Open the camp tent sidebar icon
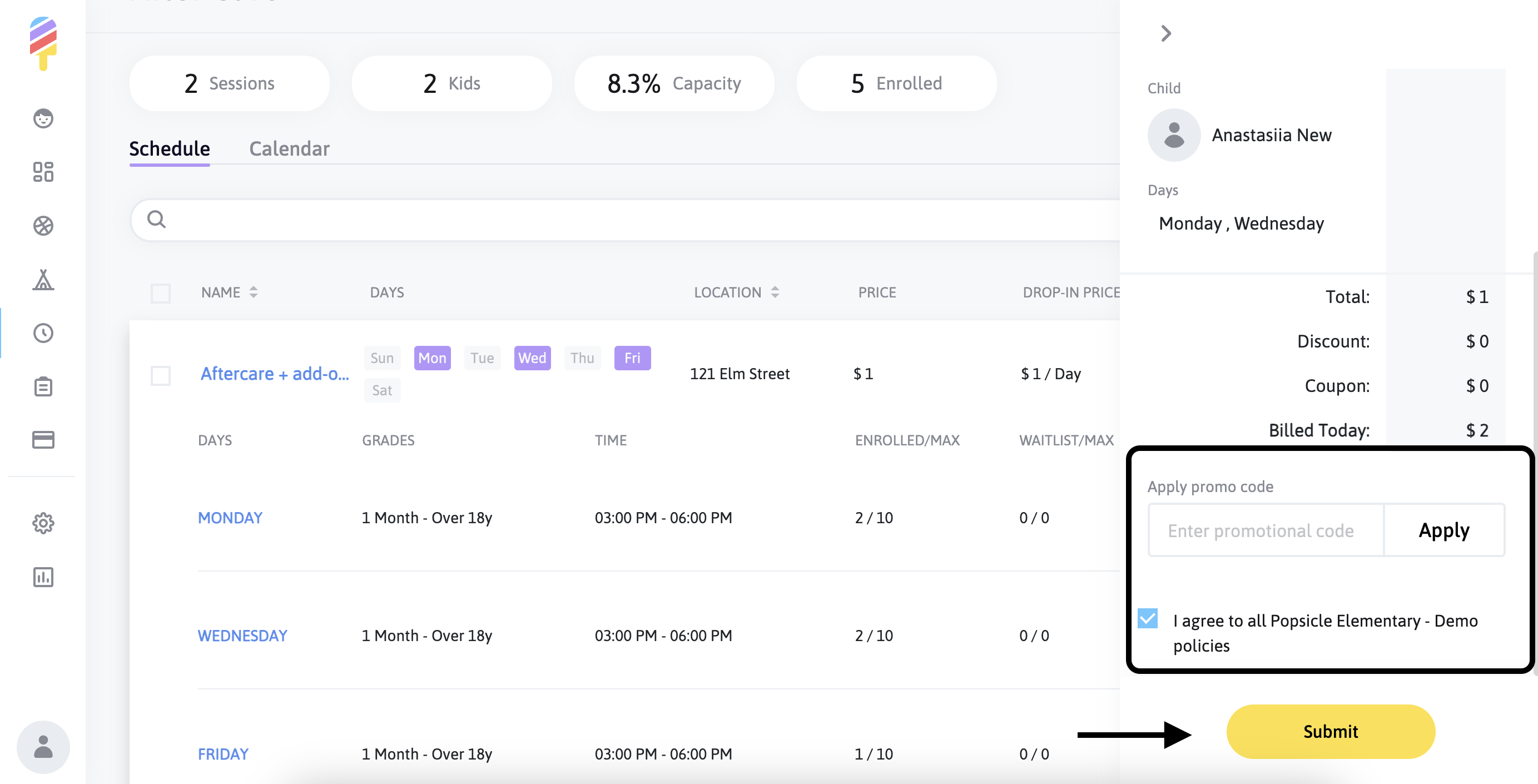Viewport: 1538px width, 784px height. (x=43, y=280)
